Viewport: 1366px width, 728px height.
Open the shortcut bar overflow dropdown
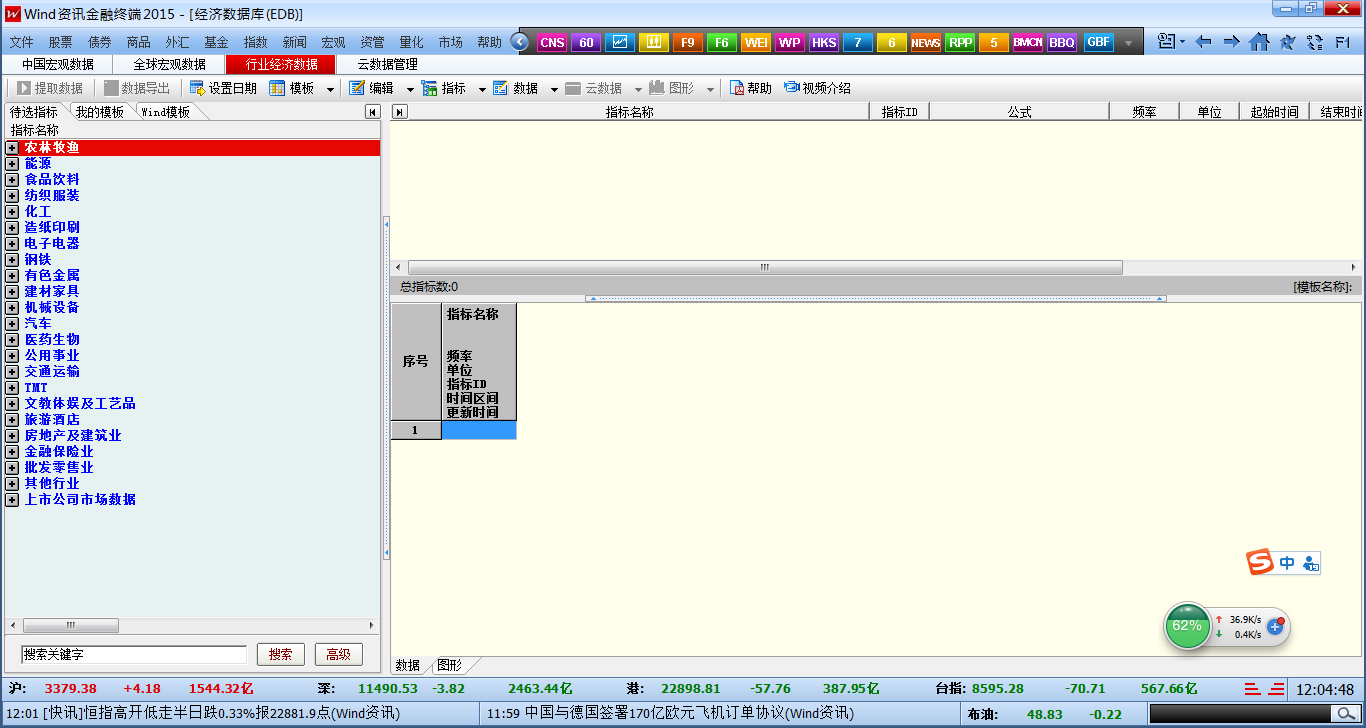[1129, 43]
